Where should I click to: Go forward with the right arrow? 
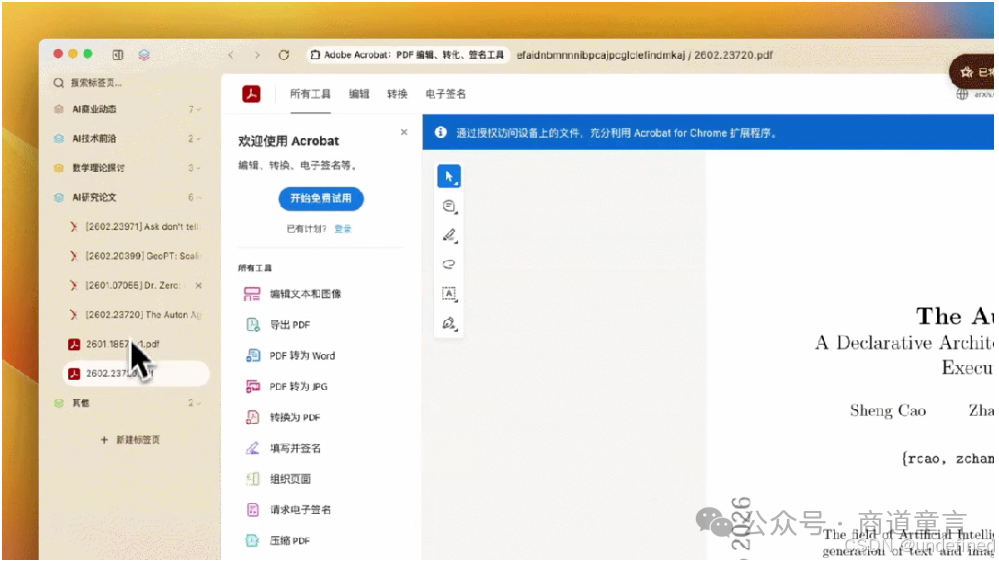[257, 55]
